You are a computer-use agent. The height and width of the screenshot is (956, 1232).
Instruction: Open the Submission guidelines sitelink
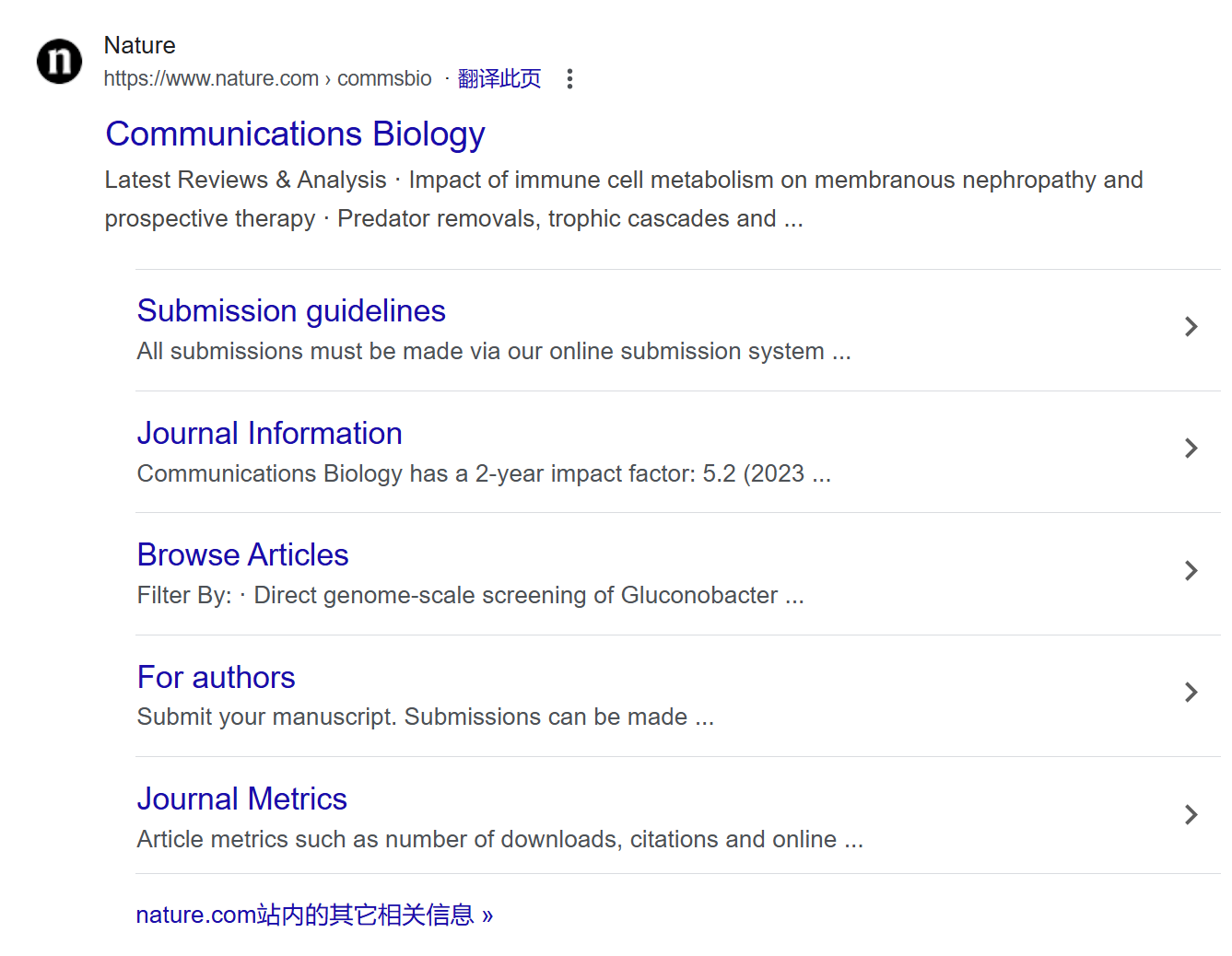click(291, 311)
